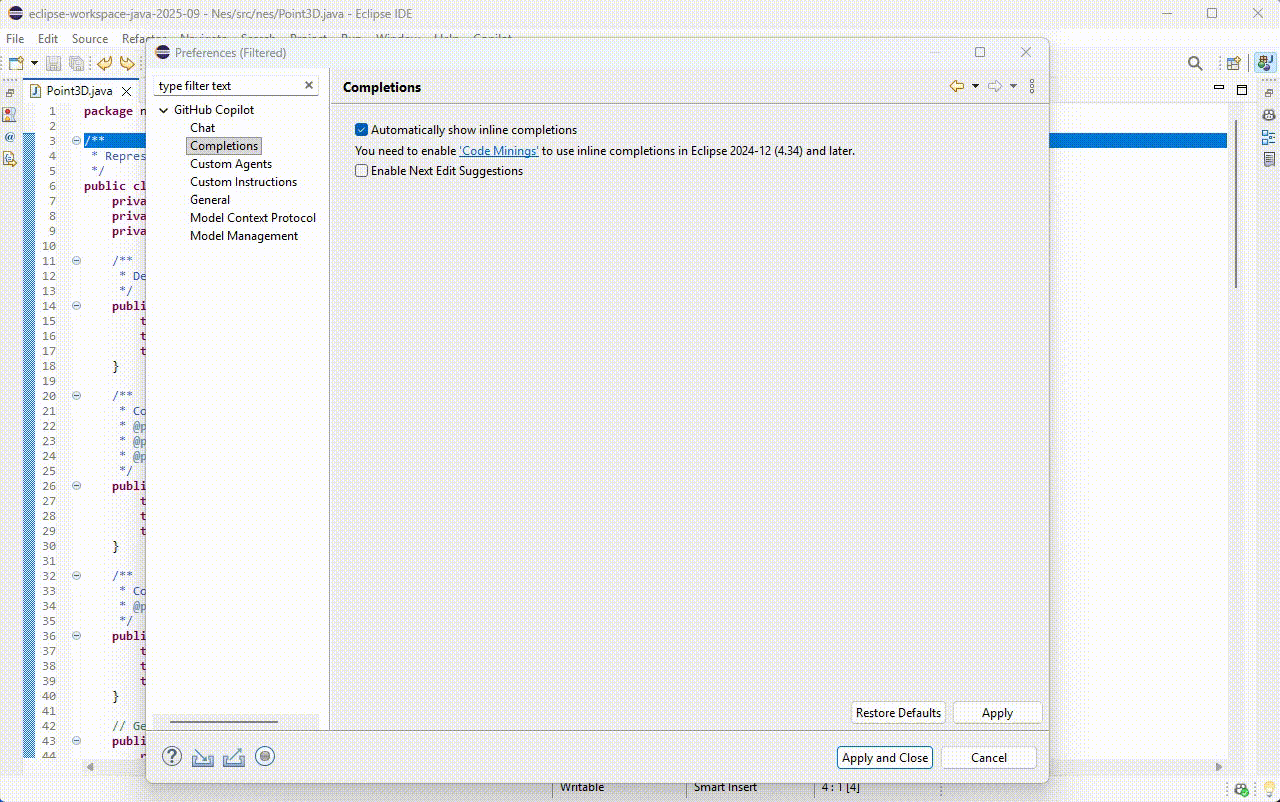Click Apply and Close
The height and width of the screenshot is (802, 1280).
(884, 757)
